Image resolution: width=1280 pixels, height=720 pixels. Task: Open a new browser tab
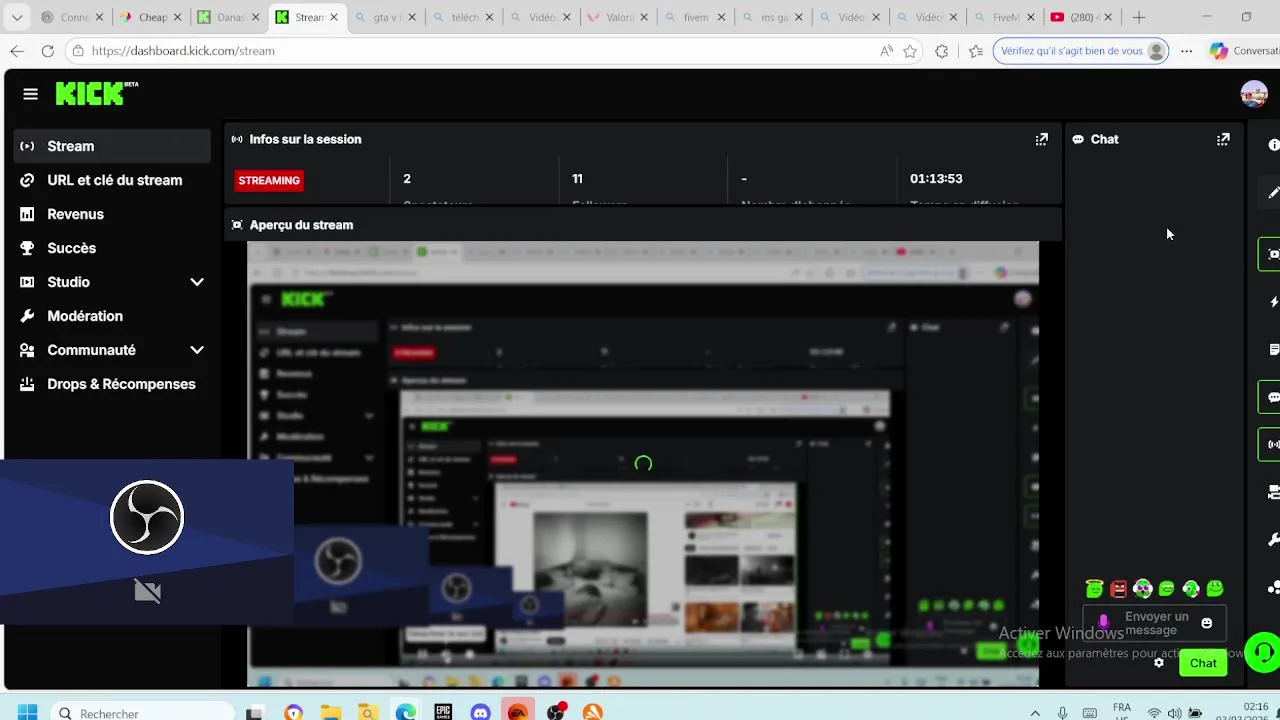[x=1138, y=17]
